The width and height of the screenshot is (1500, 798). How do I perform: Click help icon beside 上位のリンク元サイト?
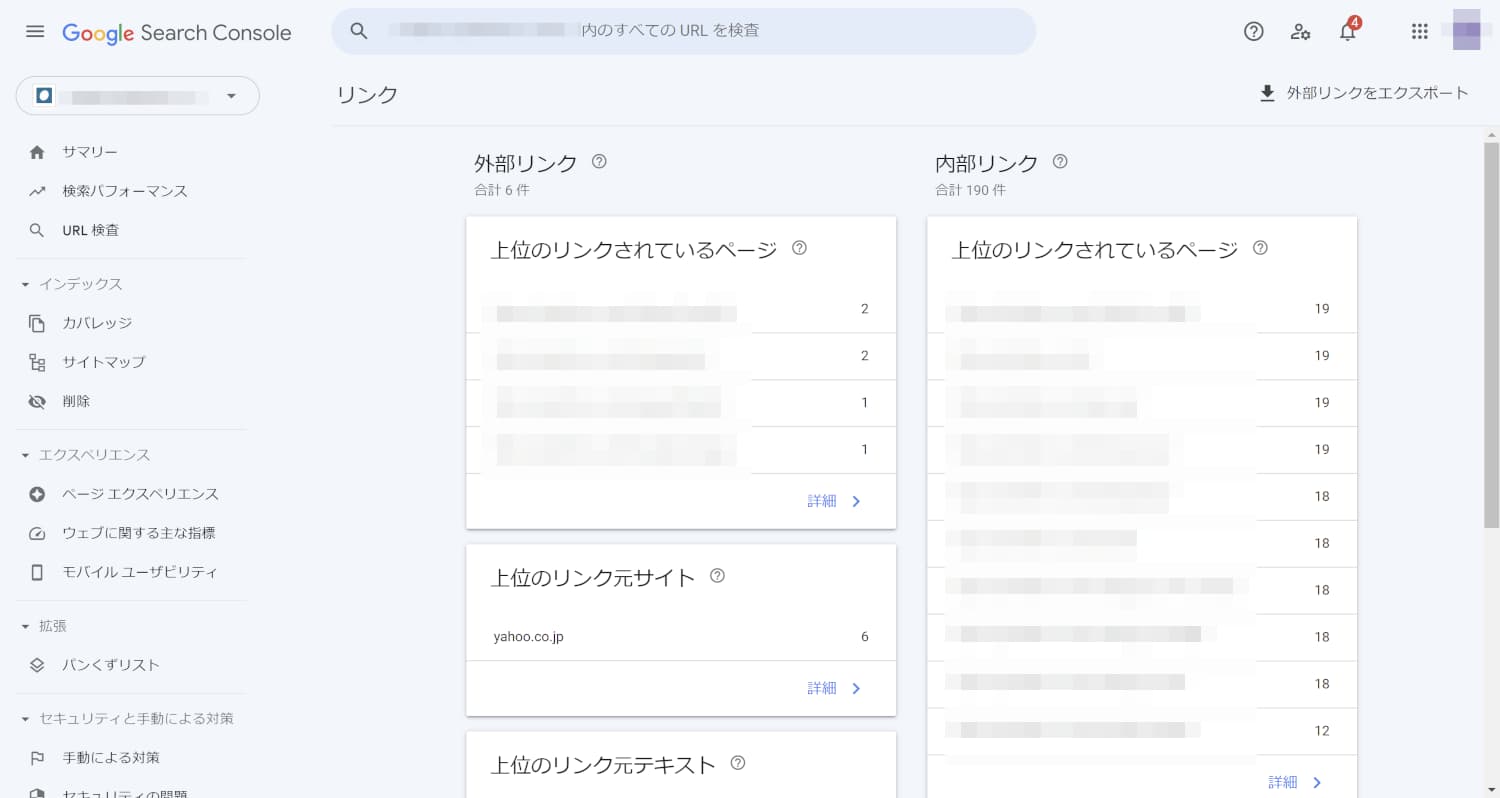(717, 576)
